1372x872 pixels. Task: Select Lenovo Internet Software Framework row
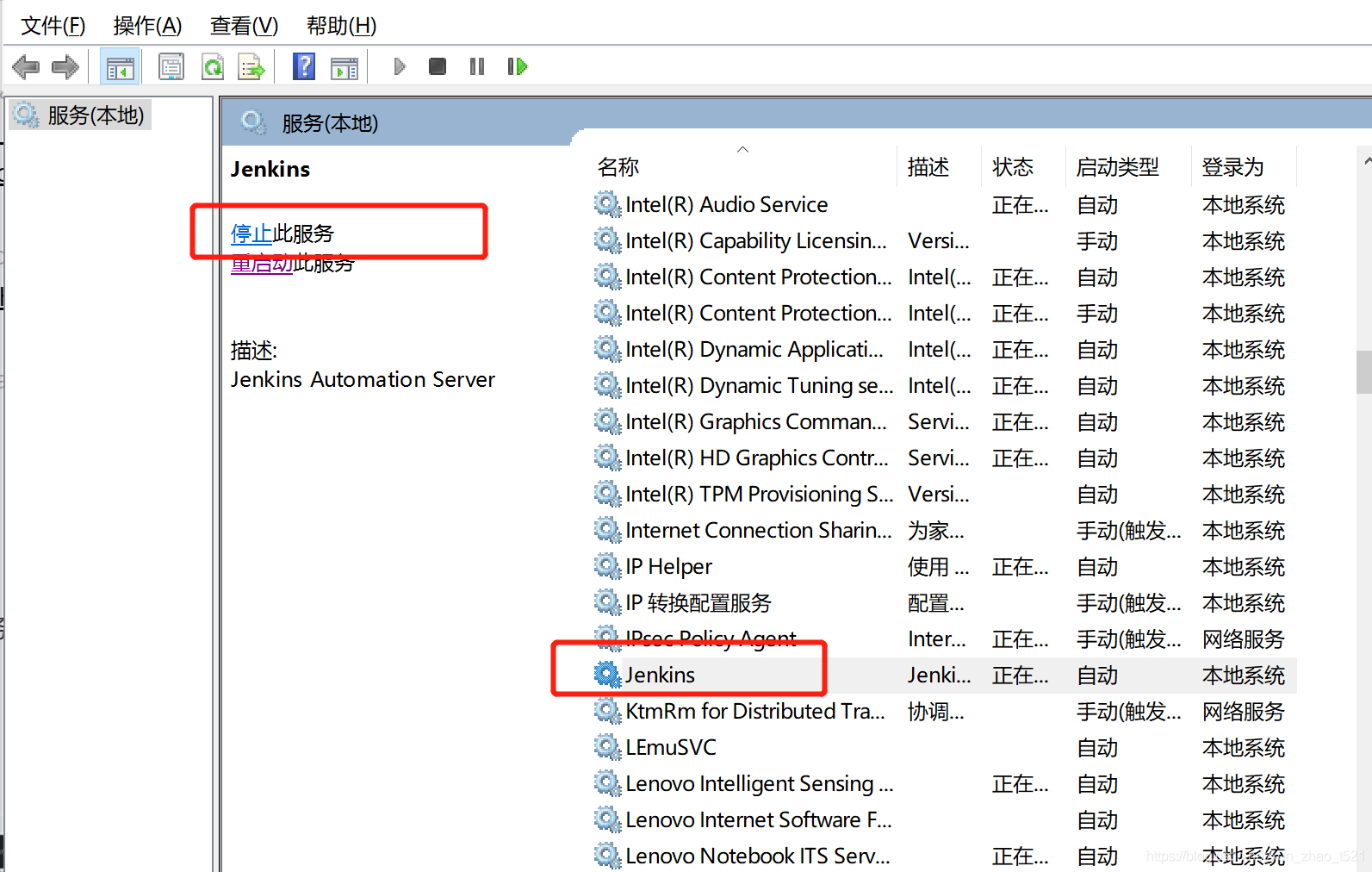coord(944,819)
